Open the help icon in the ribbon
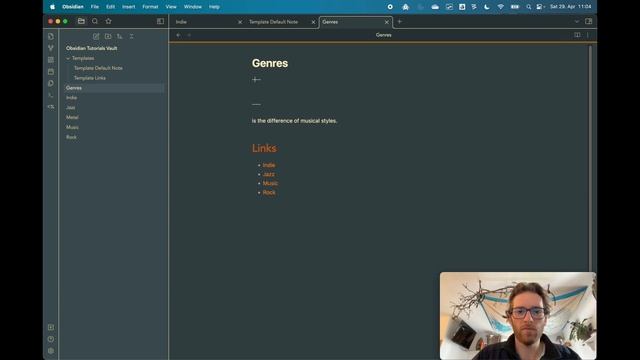The height and width of the screenshot is (360, 640). [x=51, y=339]
